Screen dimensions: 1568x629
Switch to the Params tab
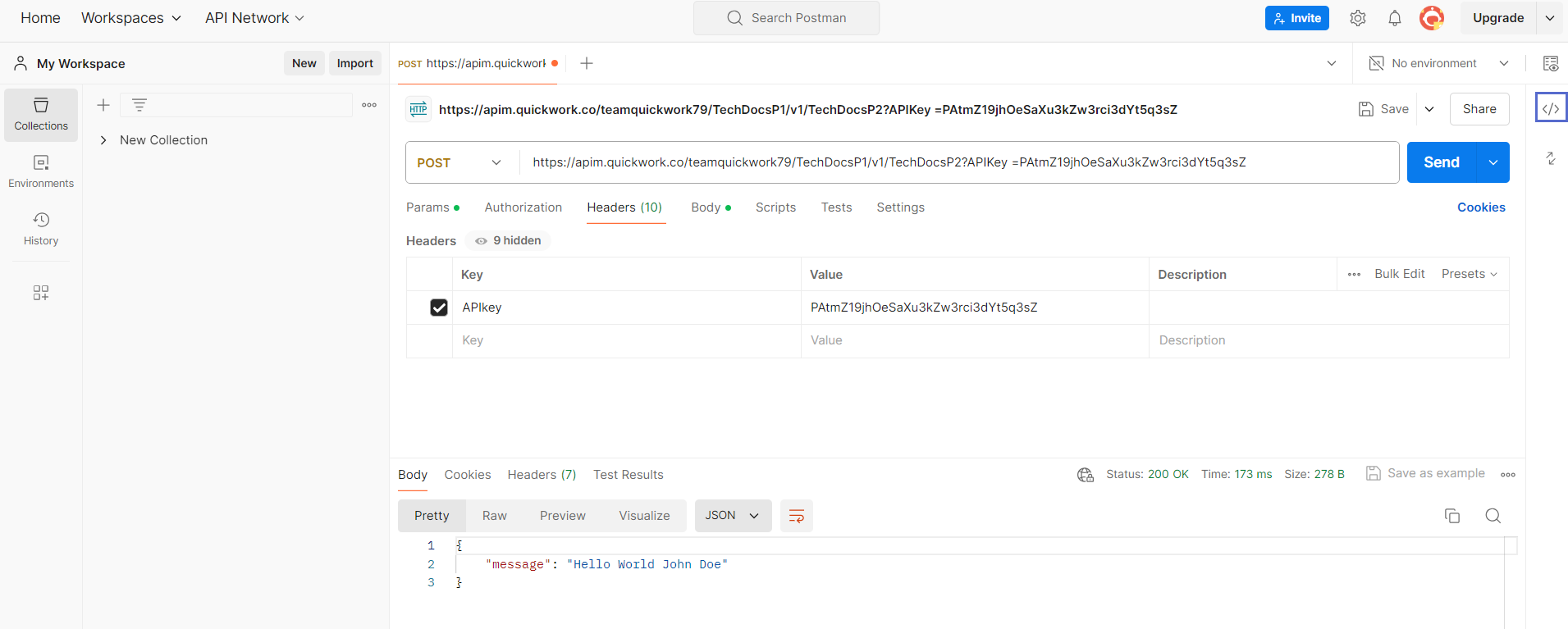[x=432, y=207]
